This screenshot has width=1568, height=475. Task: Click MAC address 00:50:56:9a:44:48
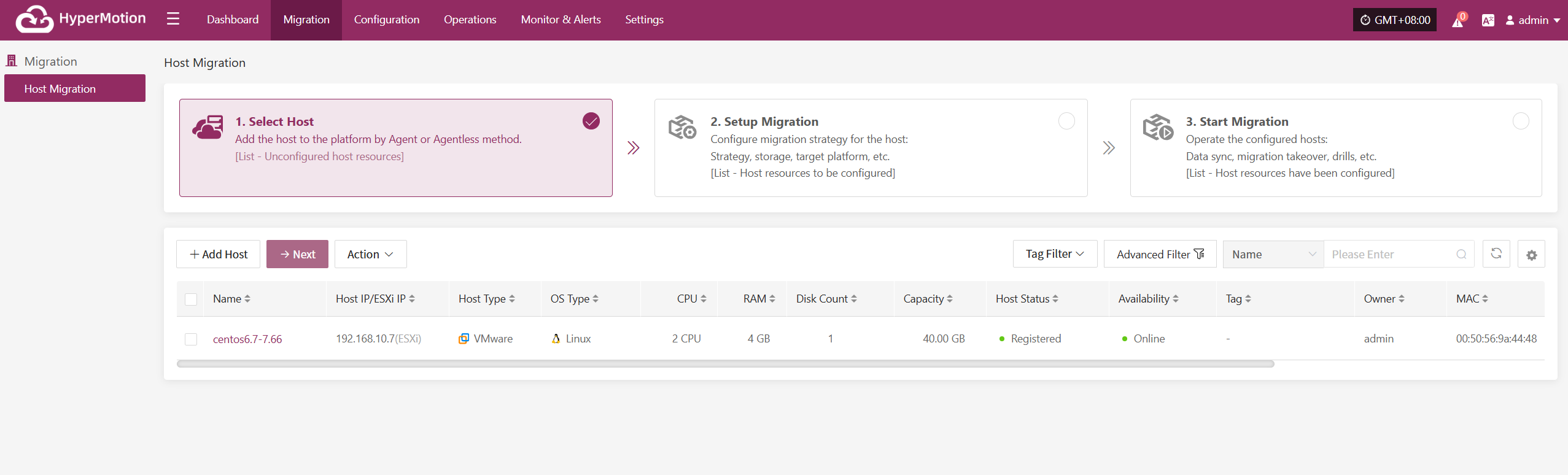(1496, 339)
